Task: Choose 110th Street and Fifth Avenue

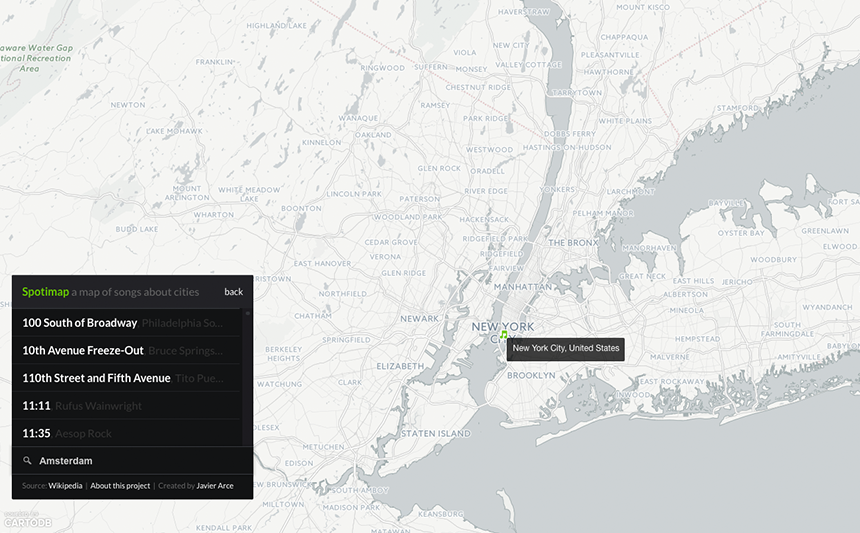Action: [96, 378]
